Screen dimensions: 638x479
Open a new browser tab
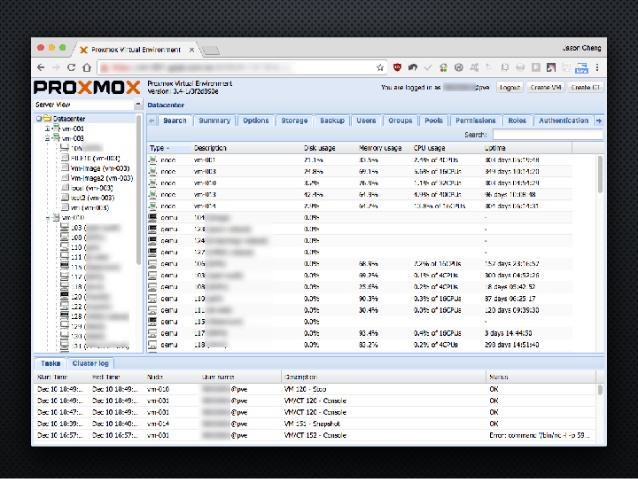coord(211,50)
